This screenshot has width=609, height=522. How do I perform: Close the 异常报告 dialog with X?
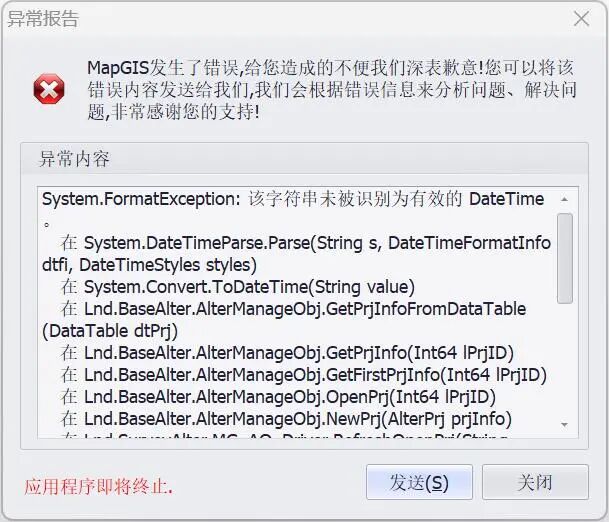tap(581, 19)
